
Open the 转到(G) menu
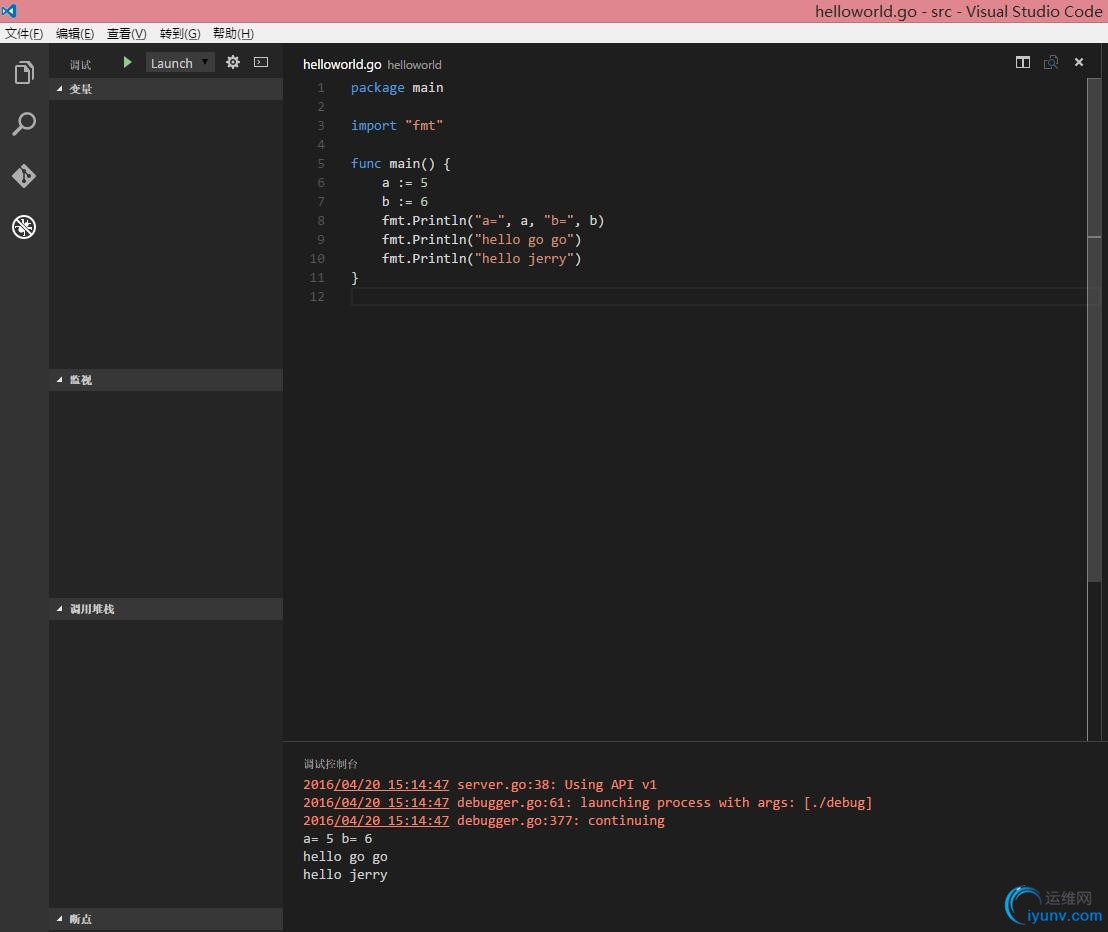point(180,33)
